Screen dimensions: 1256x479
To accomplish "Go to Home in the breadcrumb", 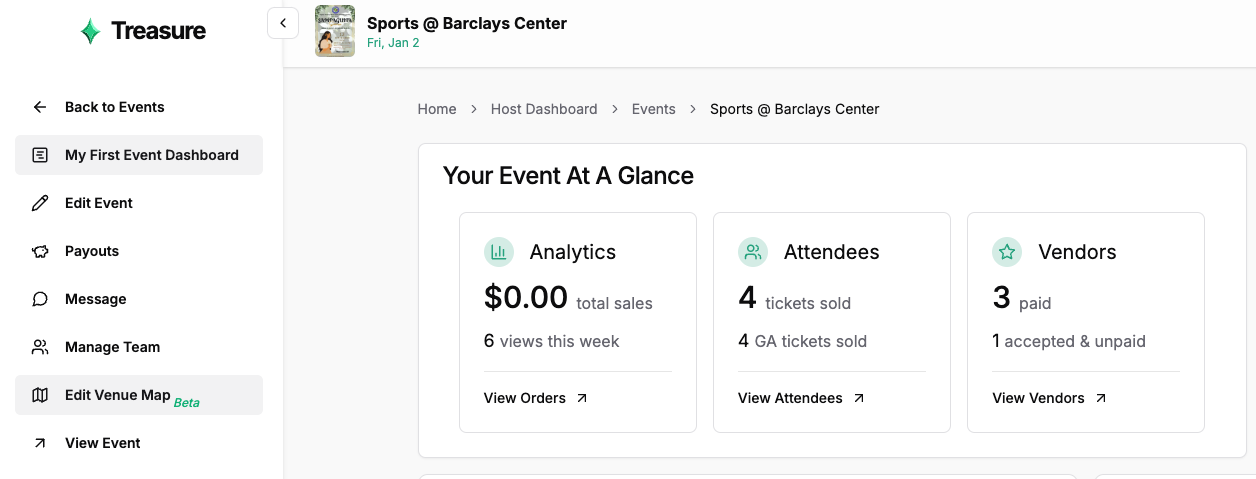I will (437, 109).
